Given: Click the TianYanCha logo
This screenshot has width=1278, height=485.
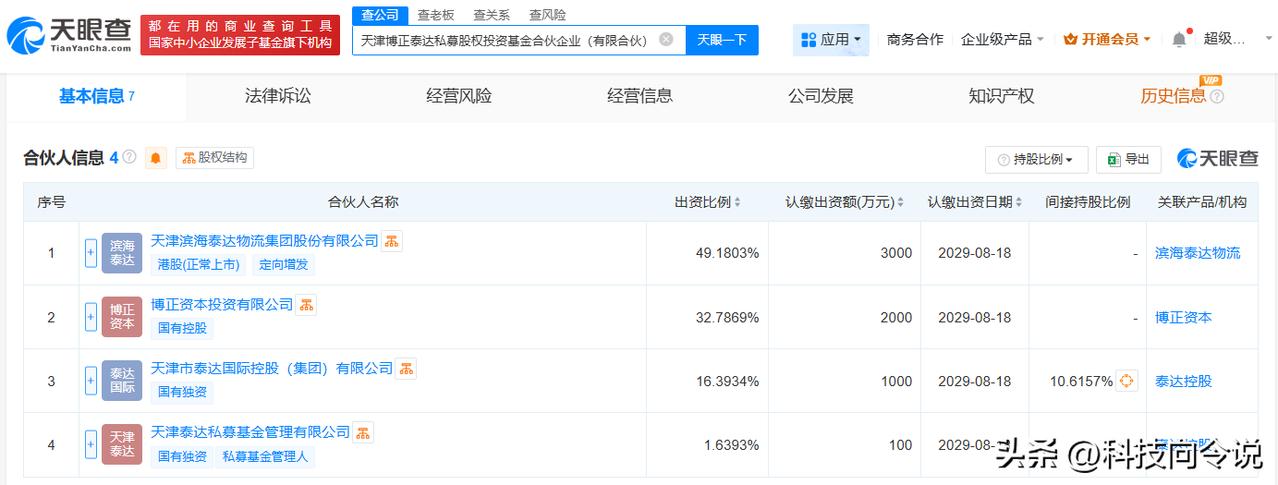Looking at the screenshot, I should click(x=68, y=35).
